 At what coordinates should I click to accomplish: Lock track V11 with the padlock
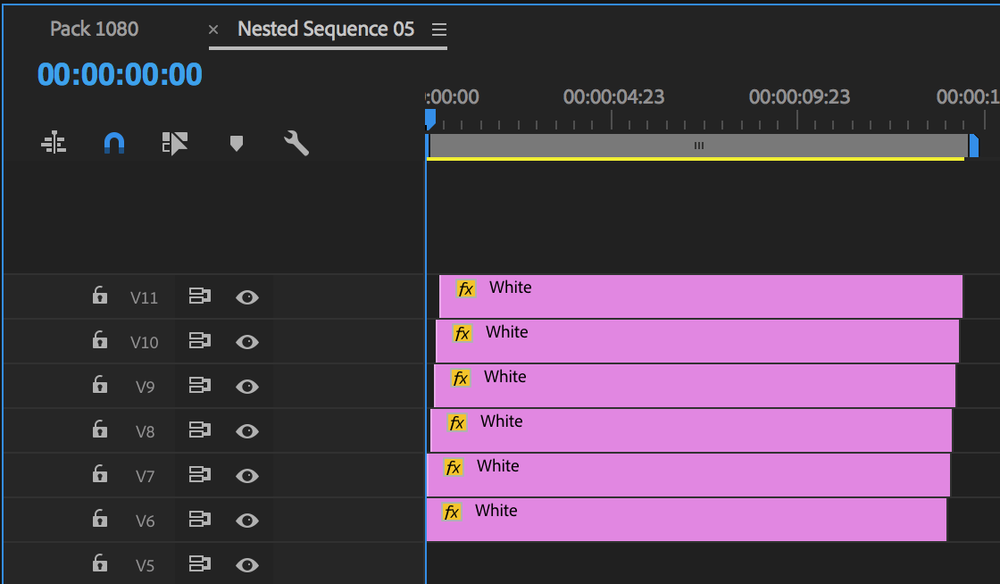click(x=99, y=296)
